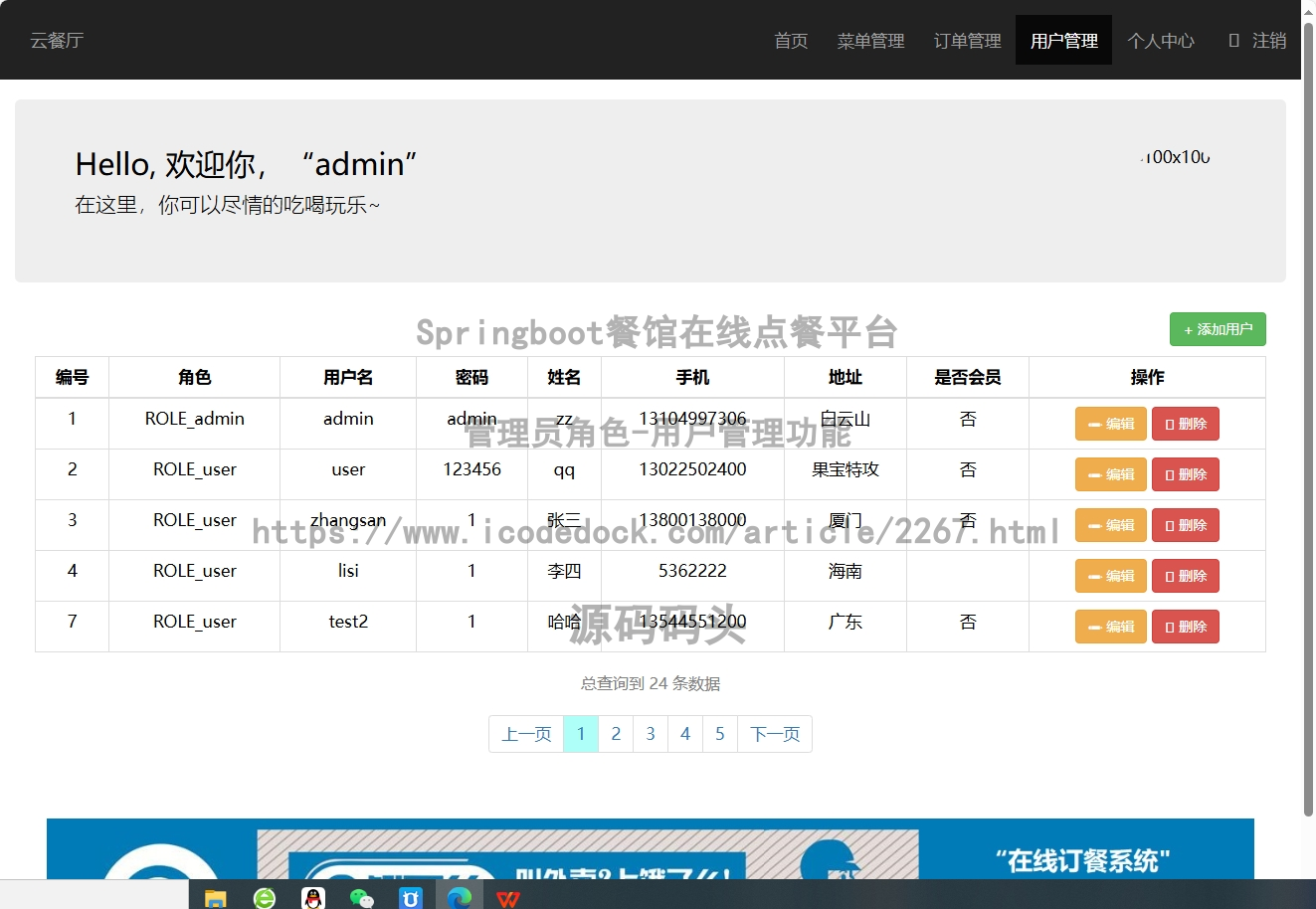This screenshot has width=1316, height=909.
Task: Go to pagination page 4
Action: [x=685, y=734]
